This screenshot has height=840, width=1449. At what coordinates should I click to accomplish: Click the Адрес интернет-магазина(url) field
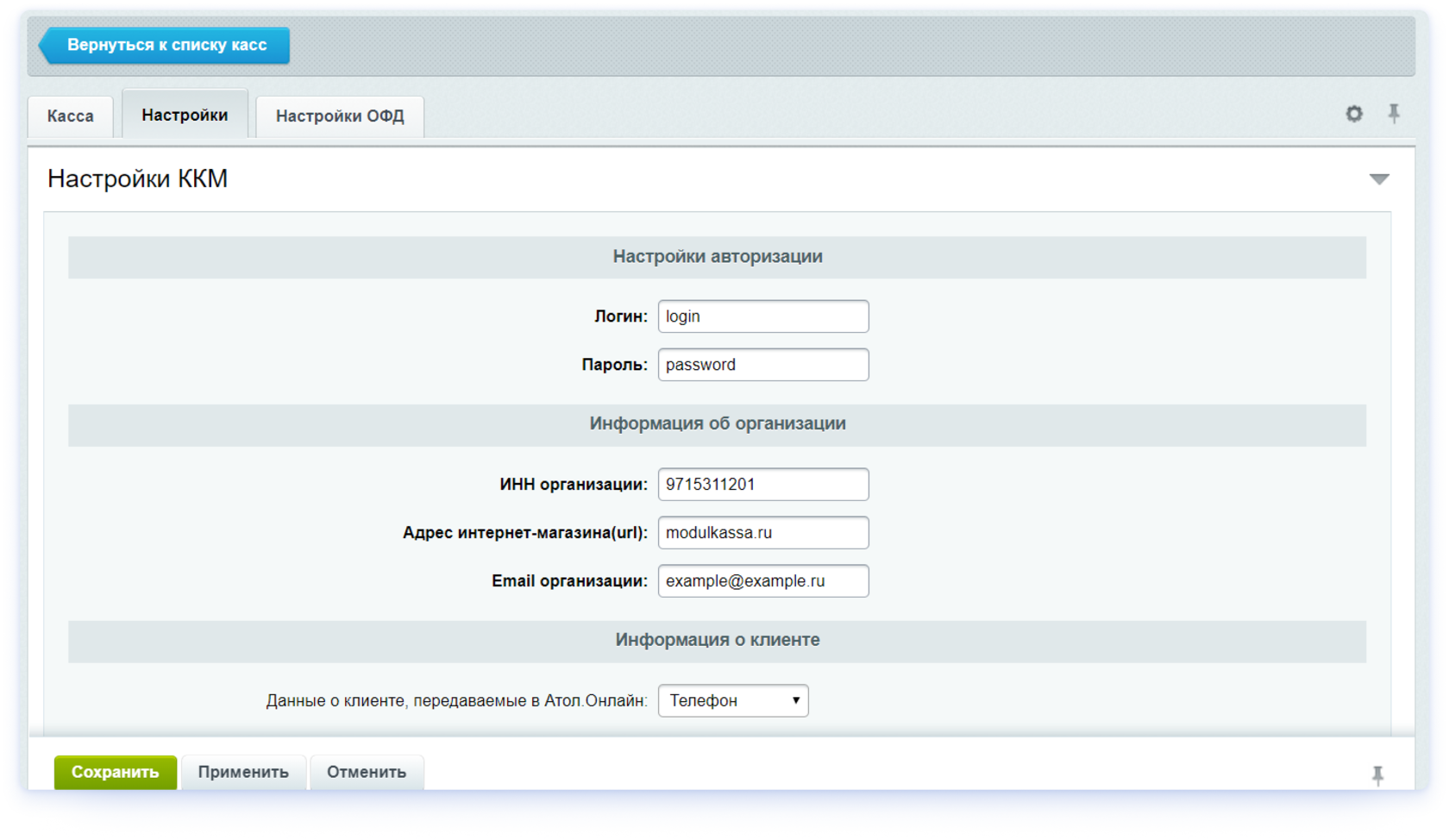[763, 533]
